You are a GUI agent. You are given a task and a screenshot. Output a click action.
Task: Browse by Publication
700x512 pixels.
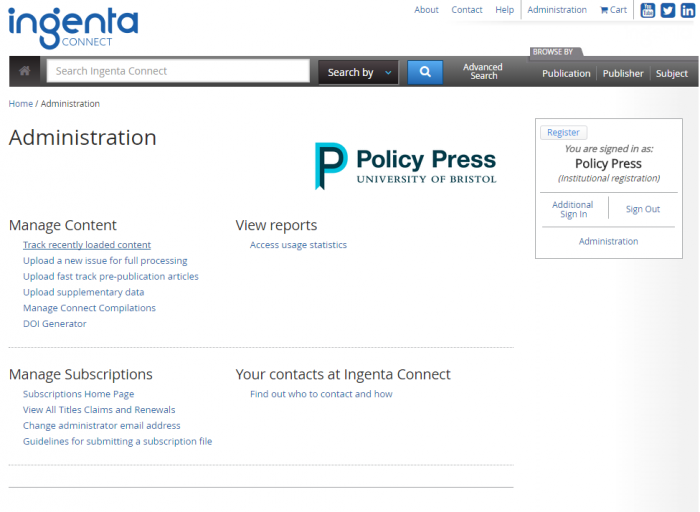(566, 74)
